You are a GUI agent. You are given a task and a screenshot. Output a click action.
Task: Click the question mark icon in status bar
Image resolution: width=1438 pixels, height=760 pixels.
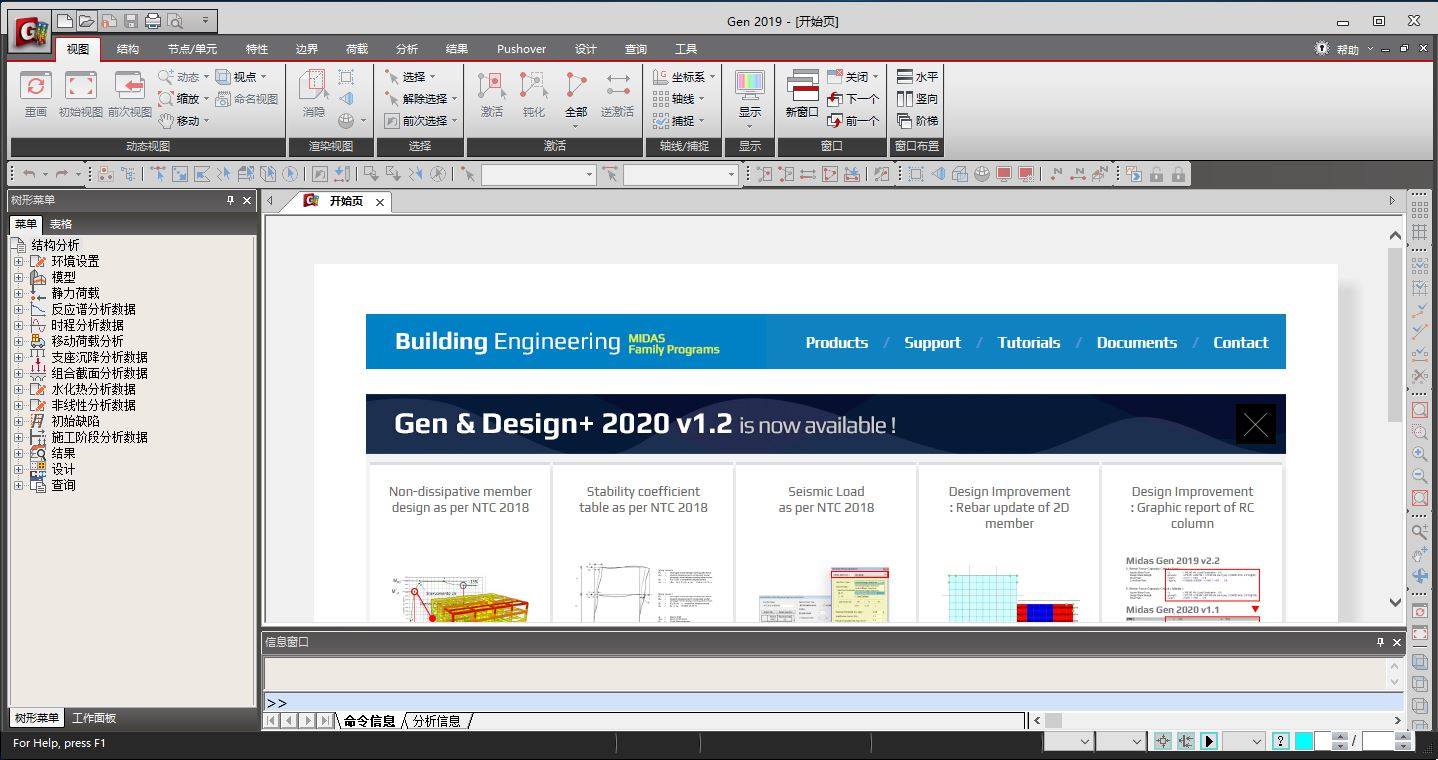pos(1281,741)
